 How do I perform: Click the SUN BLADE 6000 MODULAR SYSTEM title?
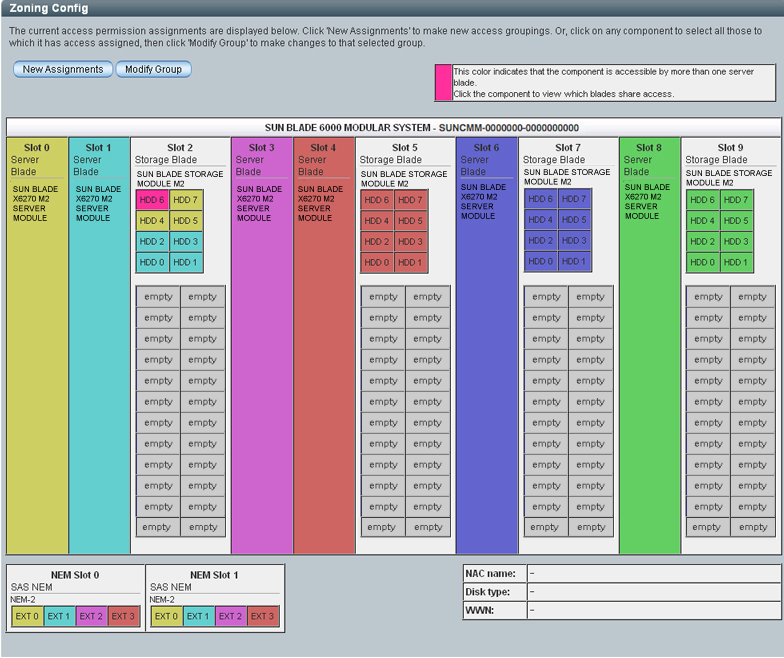point(422,128)
